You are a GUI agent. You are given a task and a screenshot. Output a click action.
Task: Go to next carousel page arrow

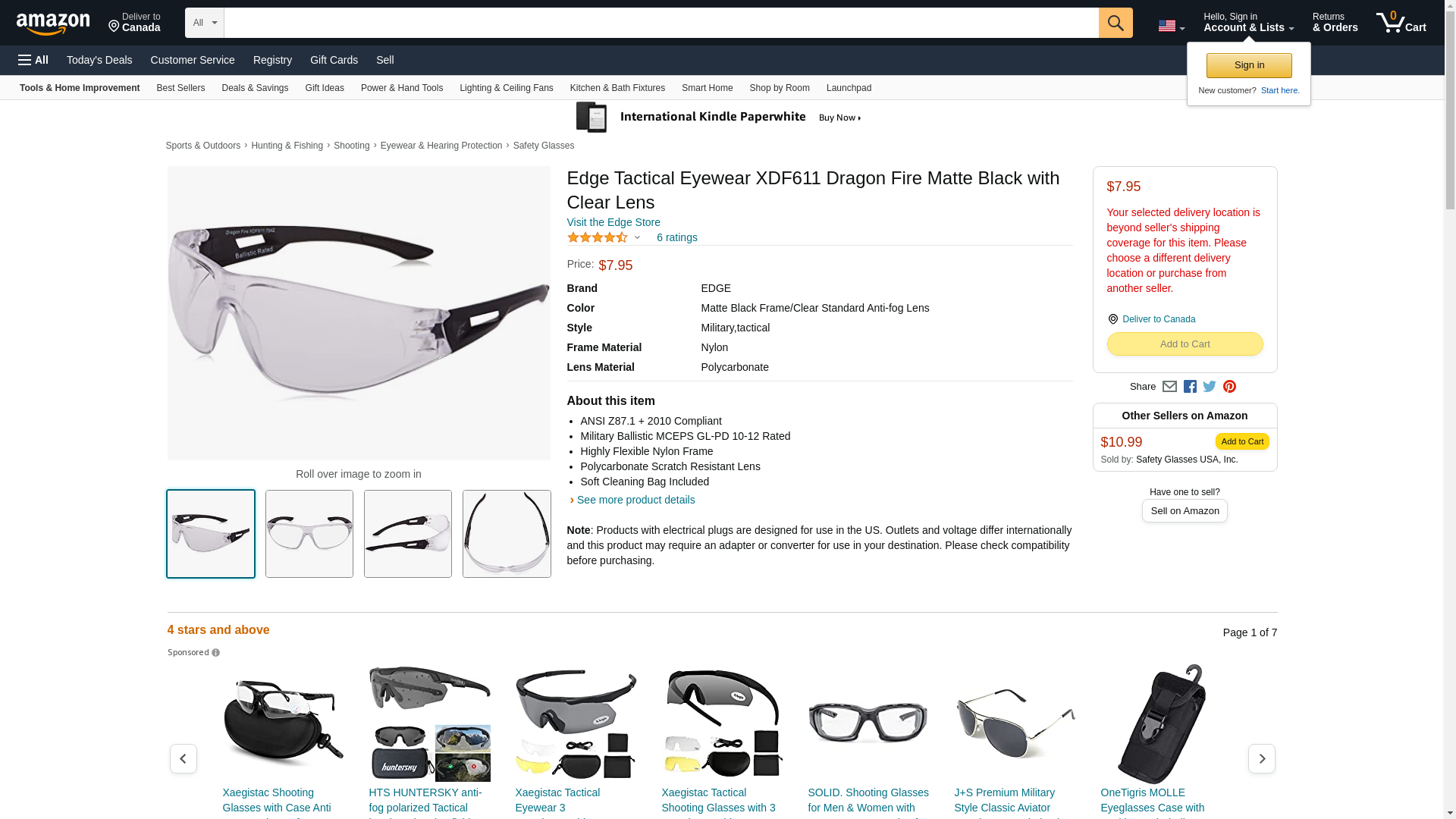tap(1261, 758)
